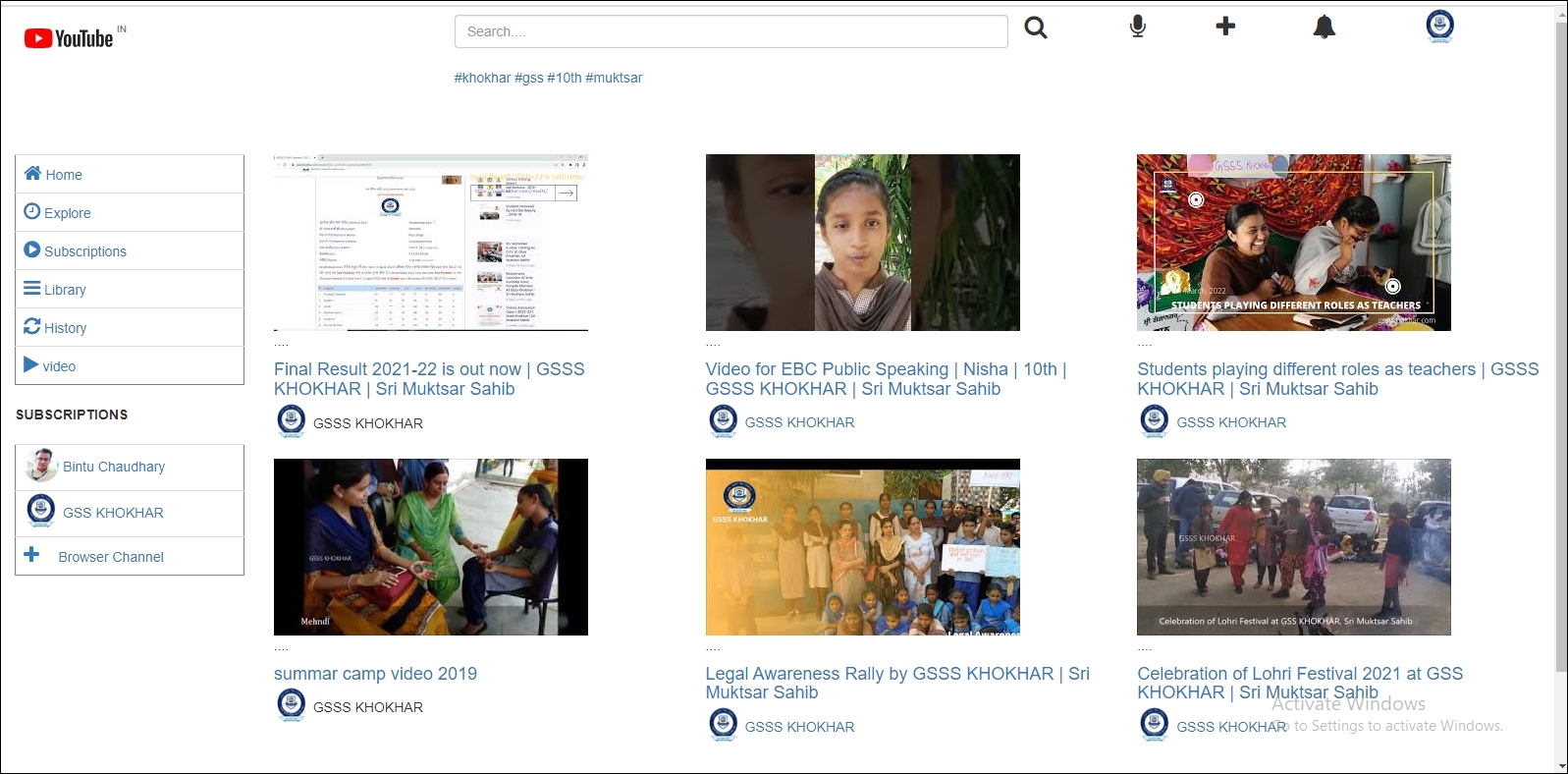Click the down arrow of page scrollbar
Screen dimensions: 1568x774
click(x=1560, y=765)
